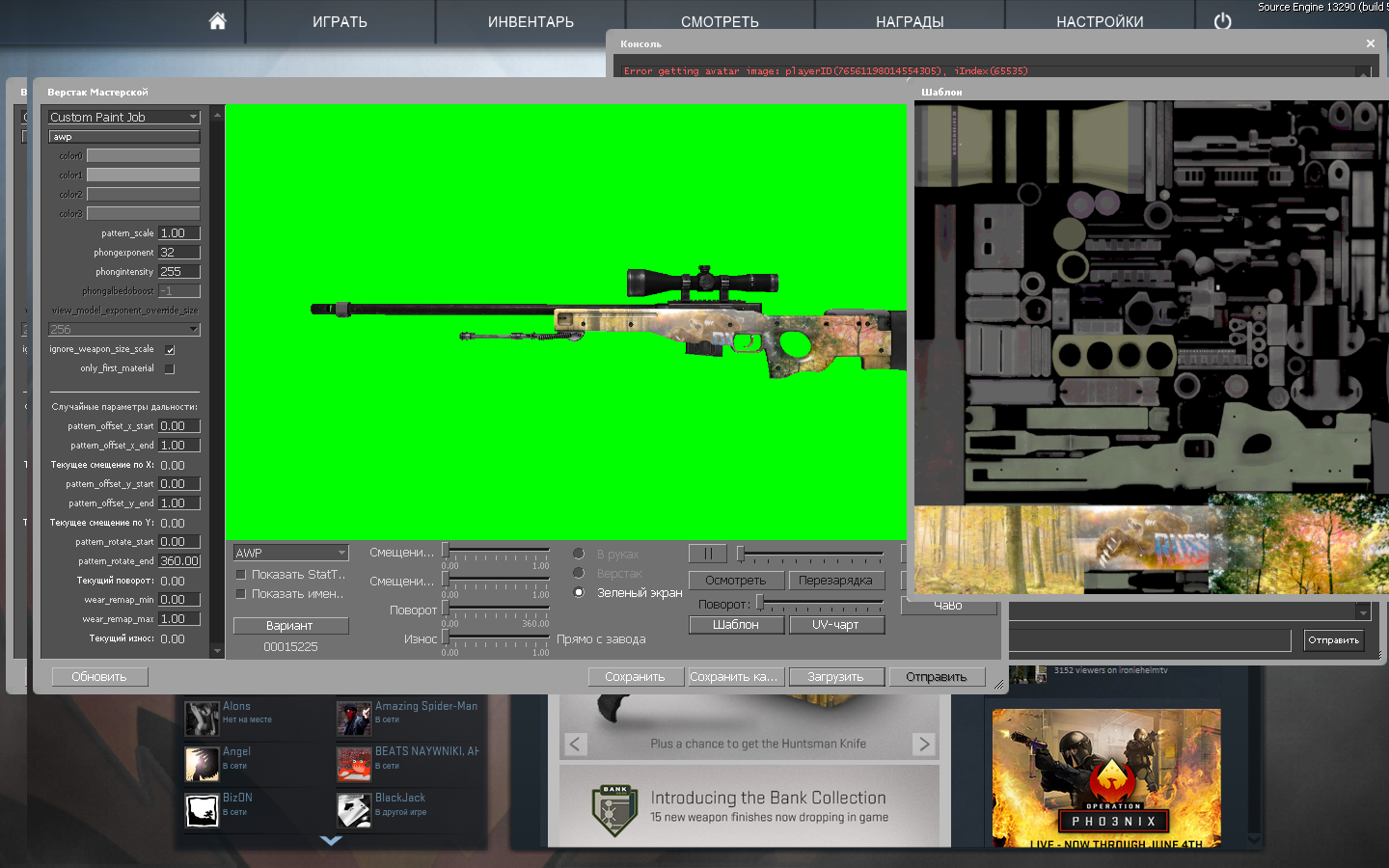Select Верстак radio button
Viewport: 1389px width, 868px height.
pyautogui.click(x=579, y=573)
